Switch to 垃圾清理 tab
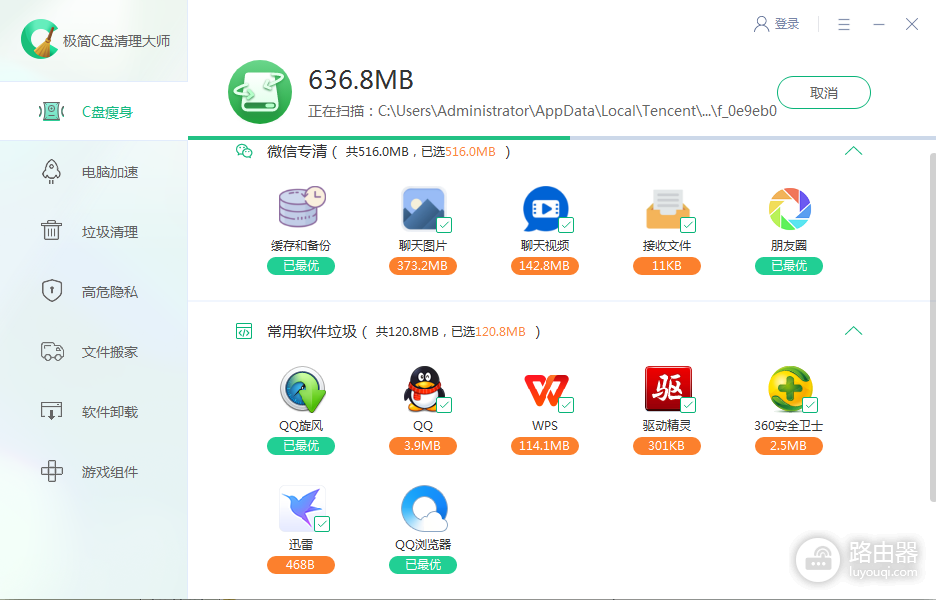936x600 pixels. [94, 232]
